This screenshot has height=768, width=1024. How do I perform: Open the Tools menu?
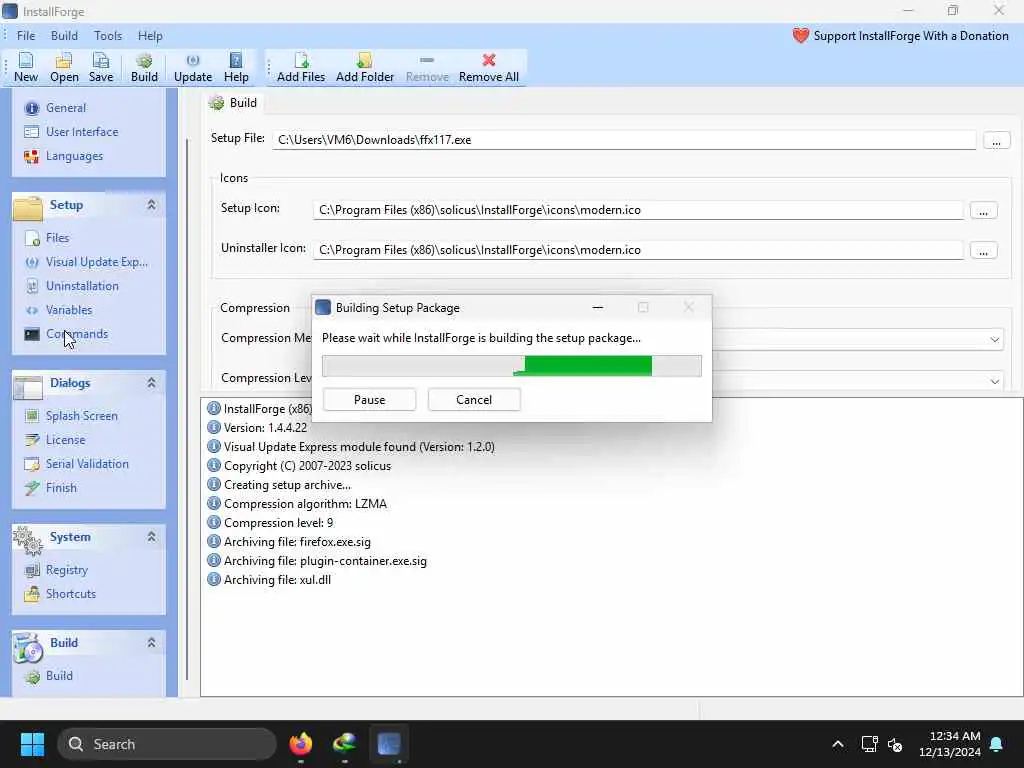(108, 36)
